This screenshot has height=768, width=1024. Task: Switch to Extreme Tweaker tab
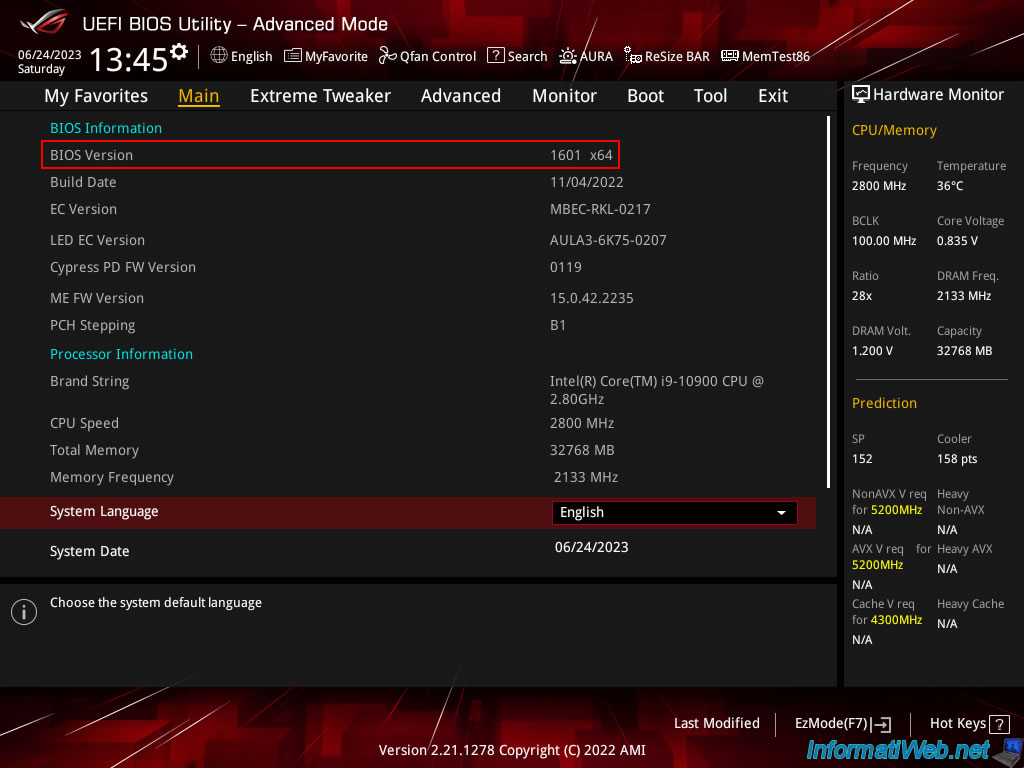[x=320, y=96]
